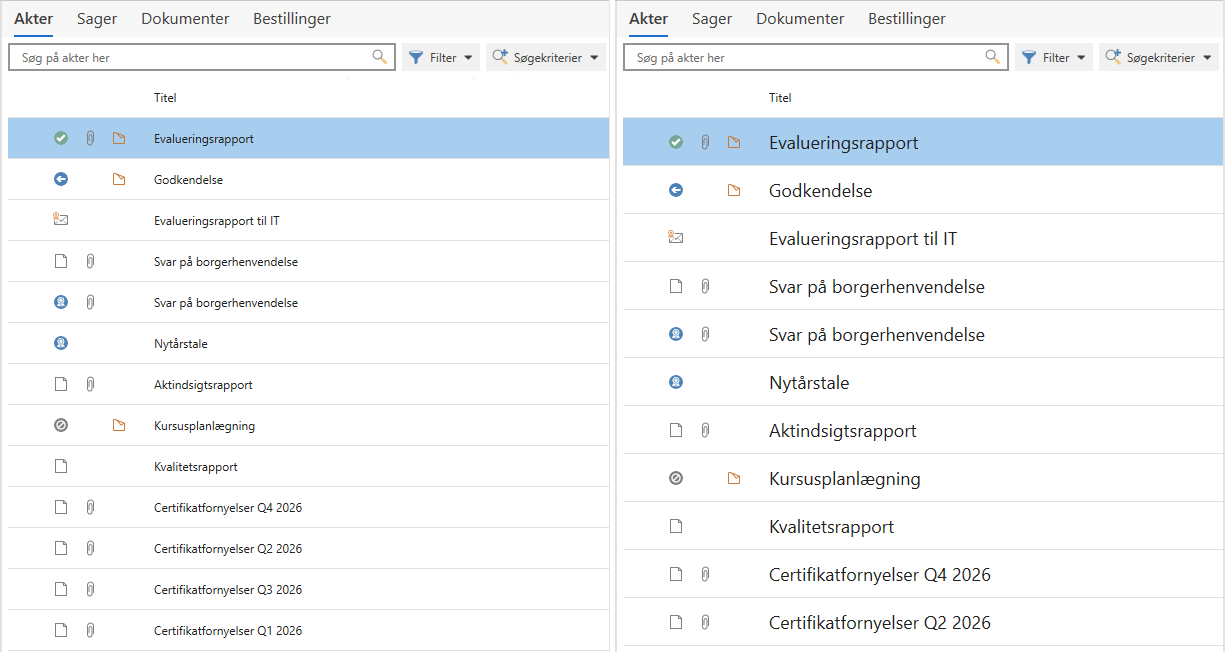Click the paperclip attachment icon on Aktindsigtsrapport
This screenshot has width=1225, height=652.
click(x=90, y=383)
